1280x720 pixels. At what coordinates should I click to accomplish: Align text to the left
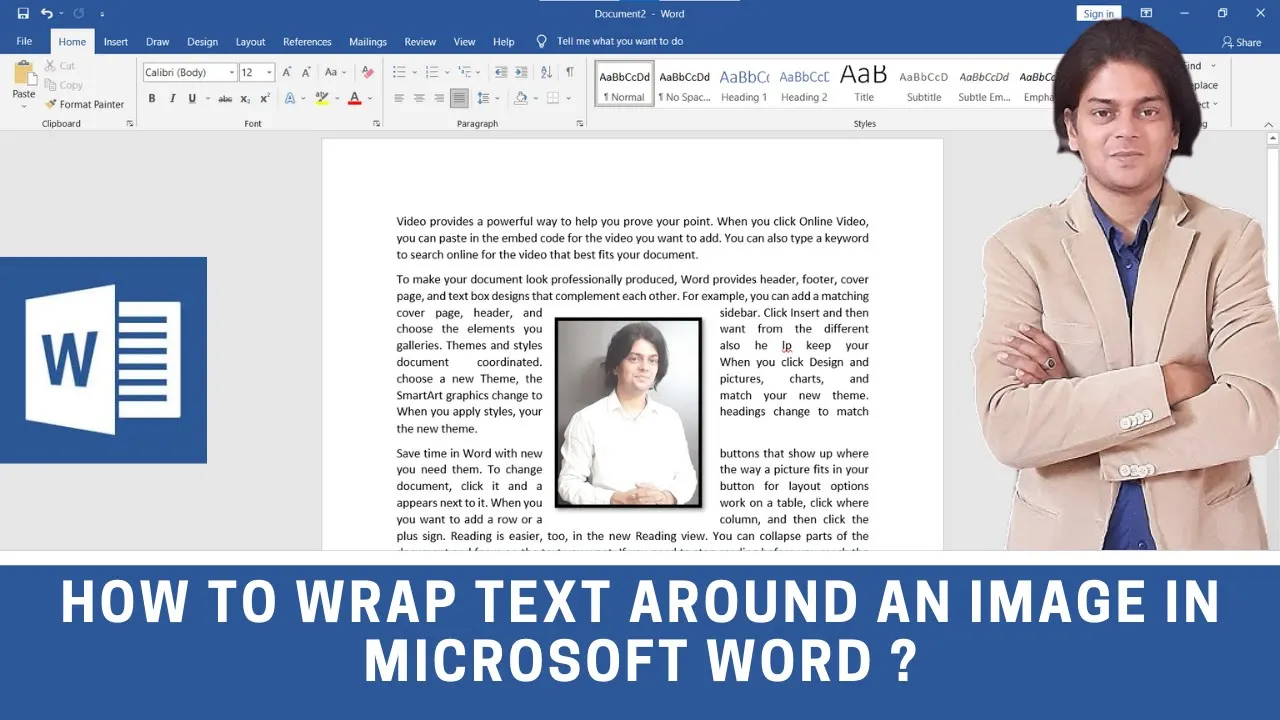399,98
